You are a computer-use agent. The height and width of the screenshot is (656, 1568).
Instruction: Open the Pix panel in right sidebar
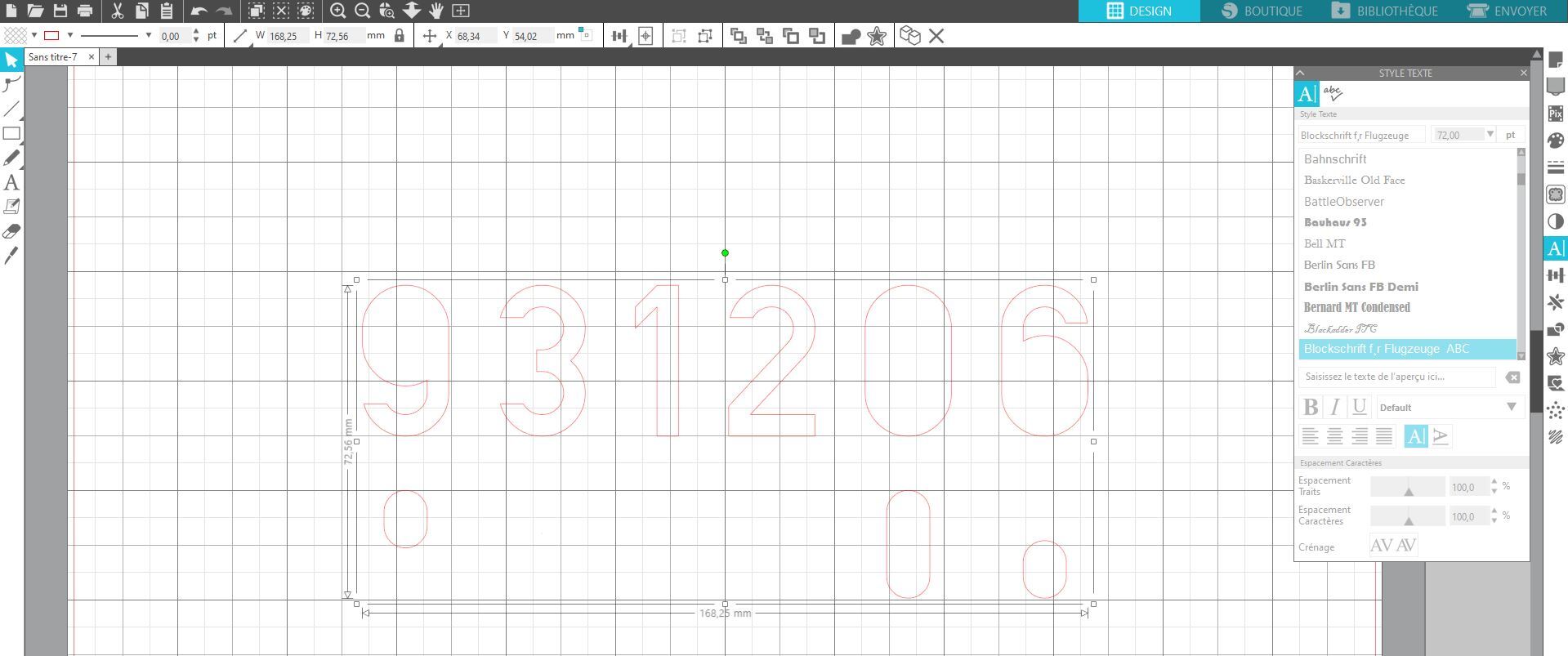pyautogui.click(x=1556, y=114)
